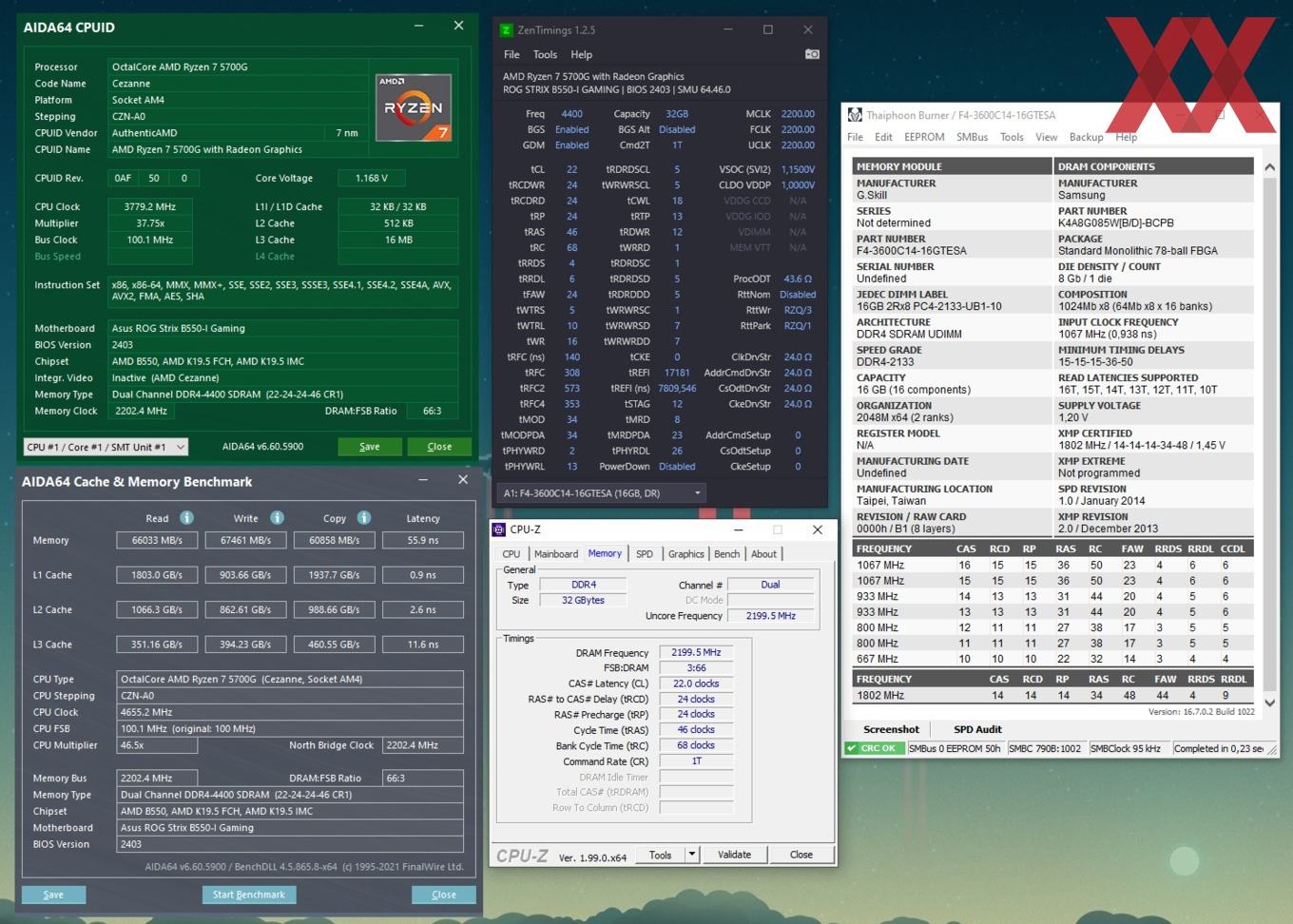Screen dimensions: 1293x924
Task: Click the 1802 MHz row in frequency table
Action: (1053, 695)
